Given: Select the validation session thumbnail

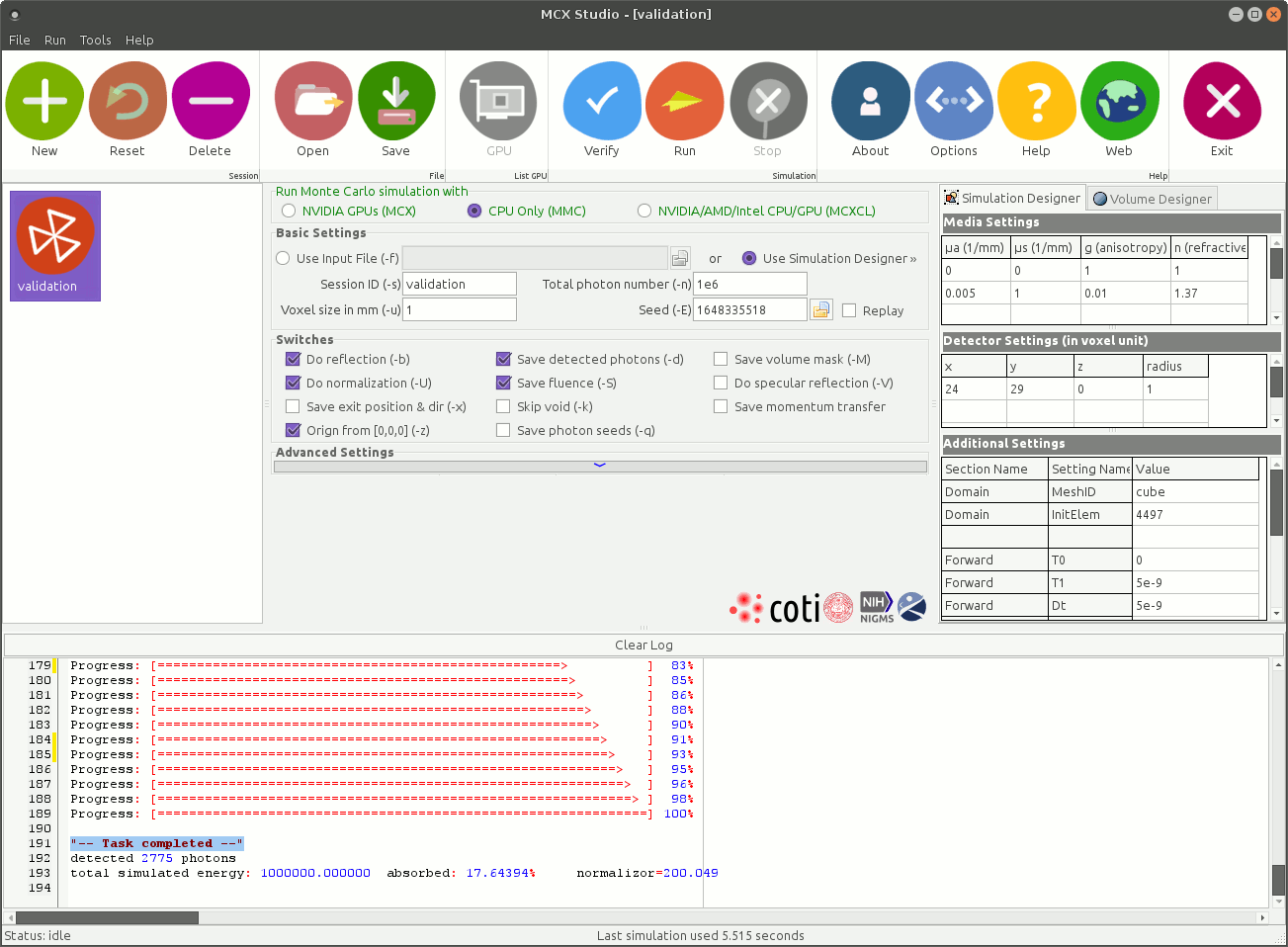Looking at the screenshot, I should pyautogui.click(x=54, y=245).
